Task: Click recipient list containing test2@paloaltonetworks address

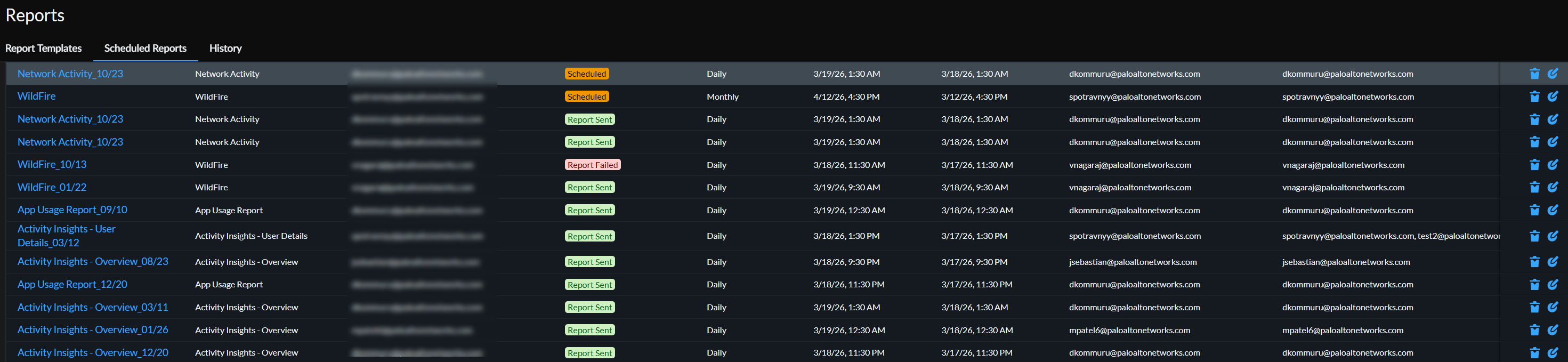Action: (1391, 236)
